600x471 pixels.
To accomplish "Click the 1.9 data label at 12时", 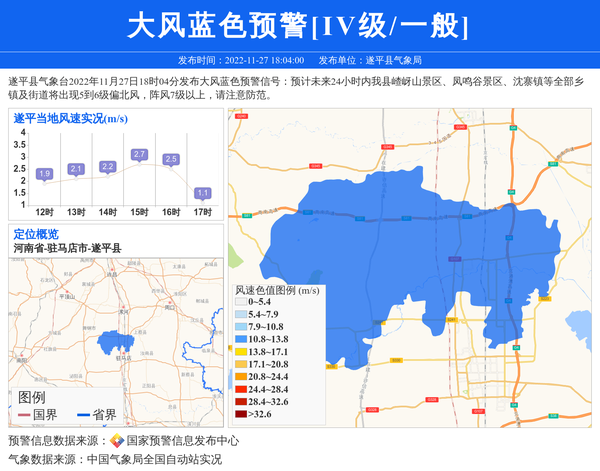I will [x=44, y=174].
